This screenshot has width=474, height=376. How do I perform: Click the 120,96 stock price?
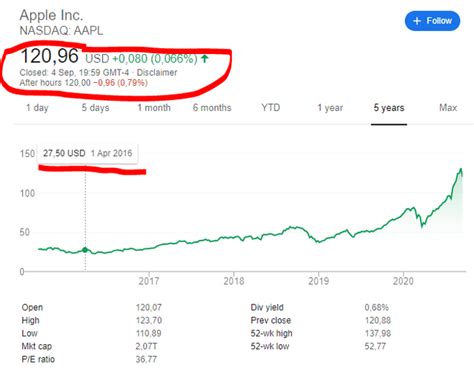click(x=50, y=56)
